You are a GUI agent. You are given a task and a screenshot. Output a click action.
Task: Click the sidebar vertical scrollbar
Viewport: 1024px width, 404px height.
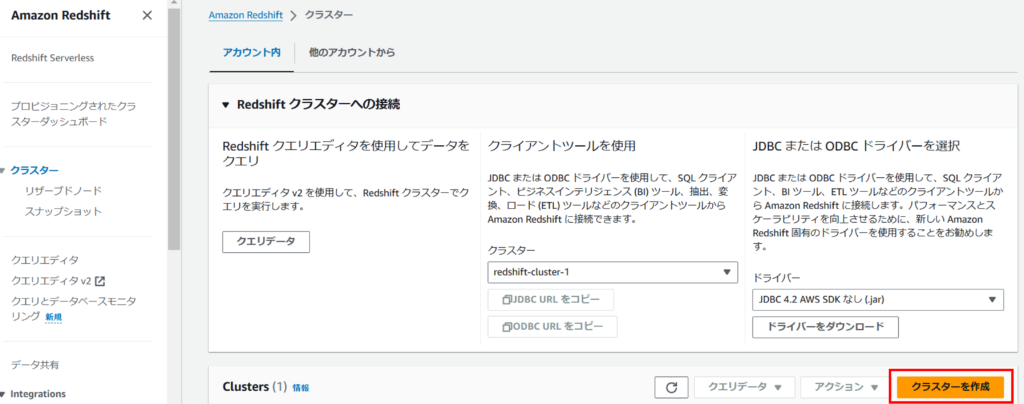pos(173,131)
